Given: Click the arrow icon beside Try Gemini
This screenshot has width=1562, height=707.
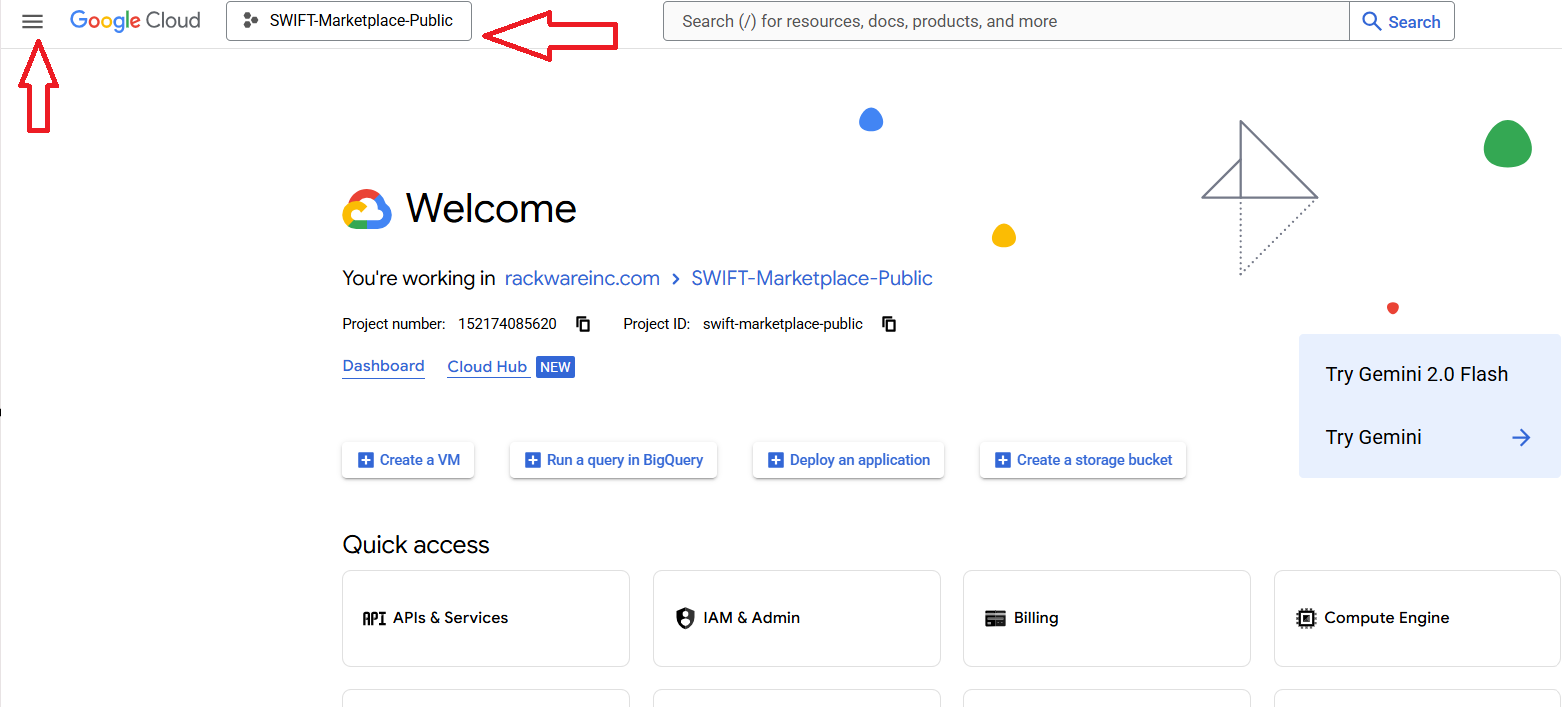Looking at the screenshot, I should (1521, 437).
